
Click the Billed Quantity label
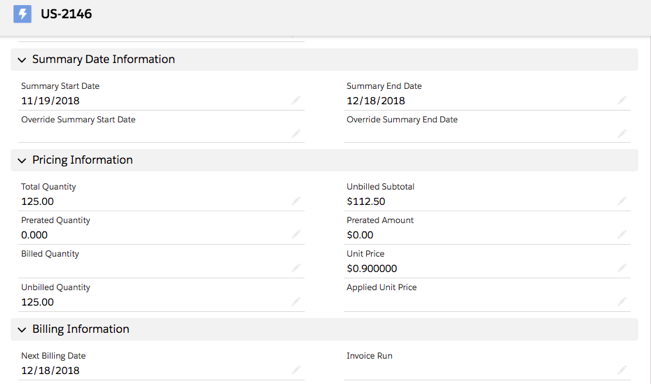click(x=50, y=254)
